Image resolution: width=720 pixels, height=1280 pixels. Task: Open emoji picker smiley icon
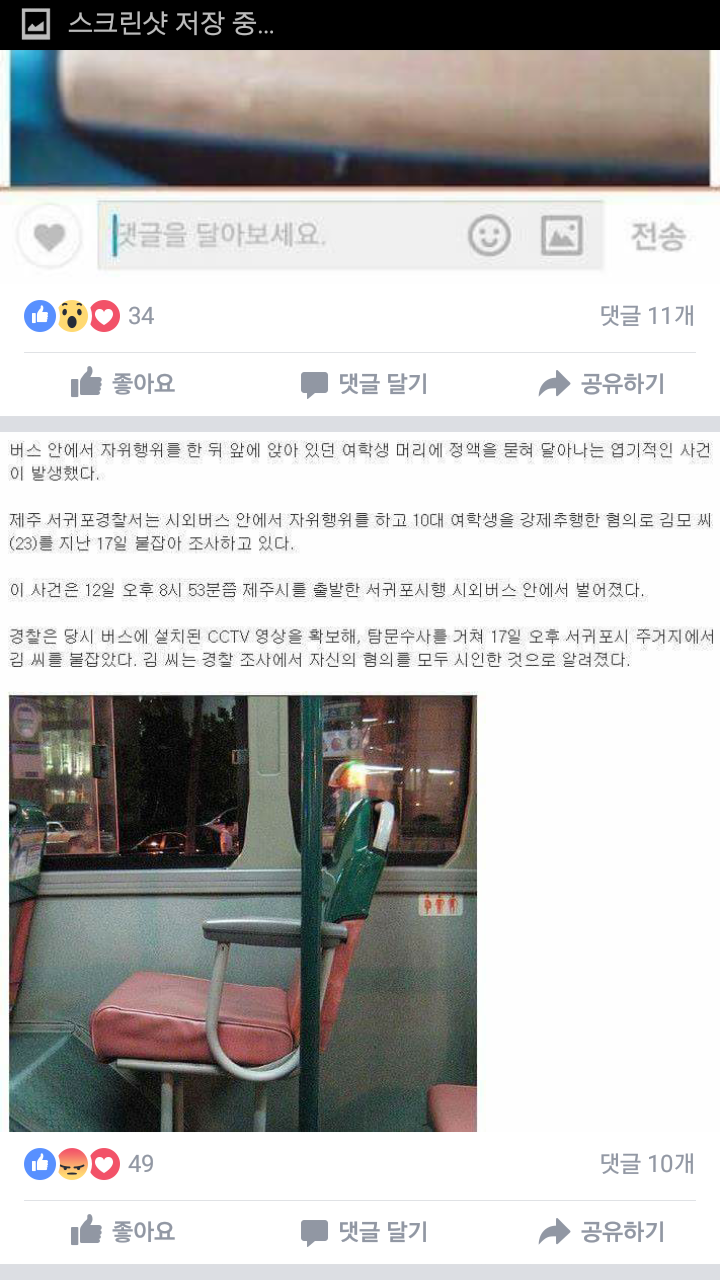coord(489,236)
